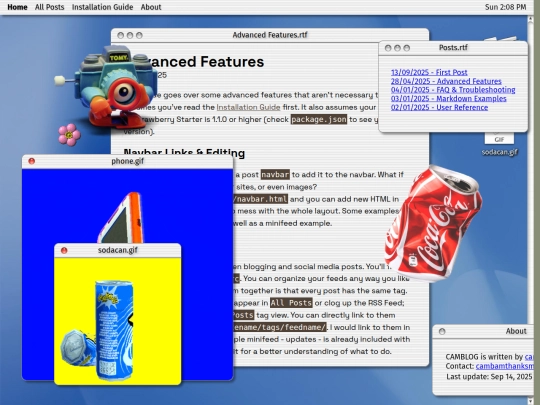Open the '28/04/2025 - Advanced Features' link

tap(446, 81)
